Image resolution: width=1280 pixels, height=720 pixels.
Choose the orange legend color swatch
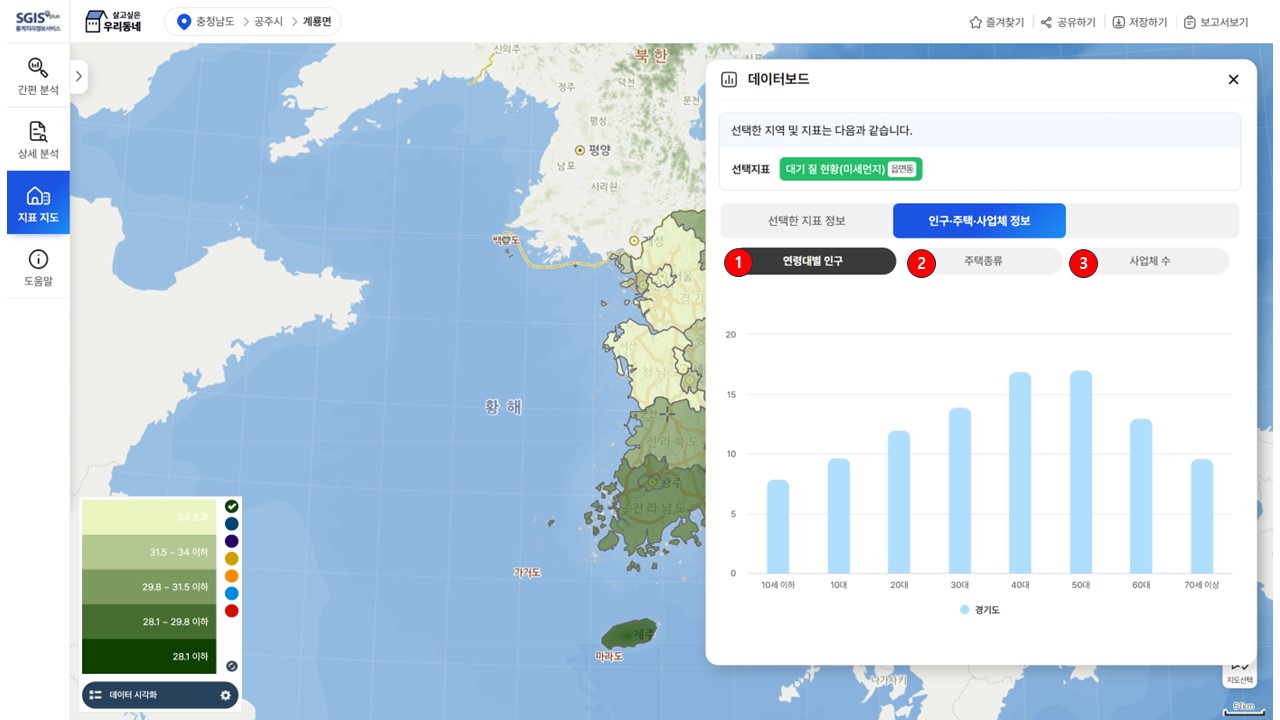(x=232, y=576)
